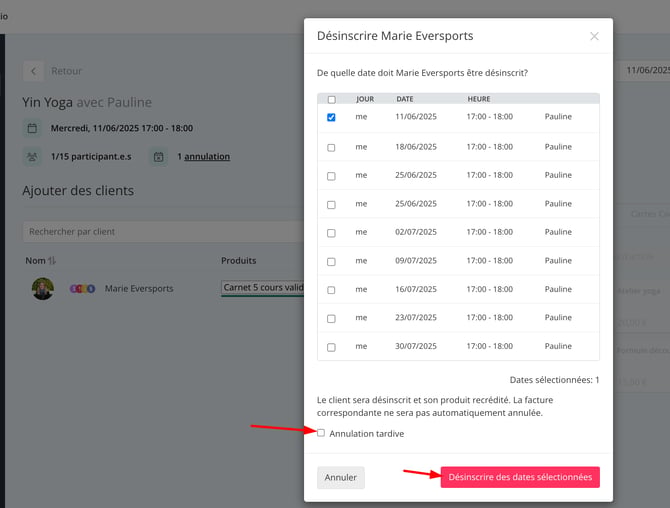Viewport: 670px width, 508px height.
Task: Click the sort arrows icon next to Nom
Action: tap(52, 260)
